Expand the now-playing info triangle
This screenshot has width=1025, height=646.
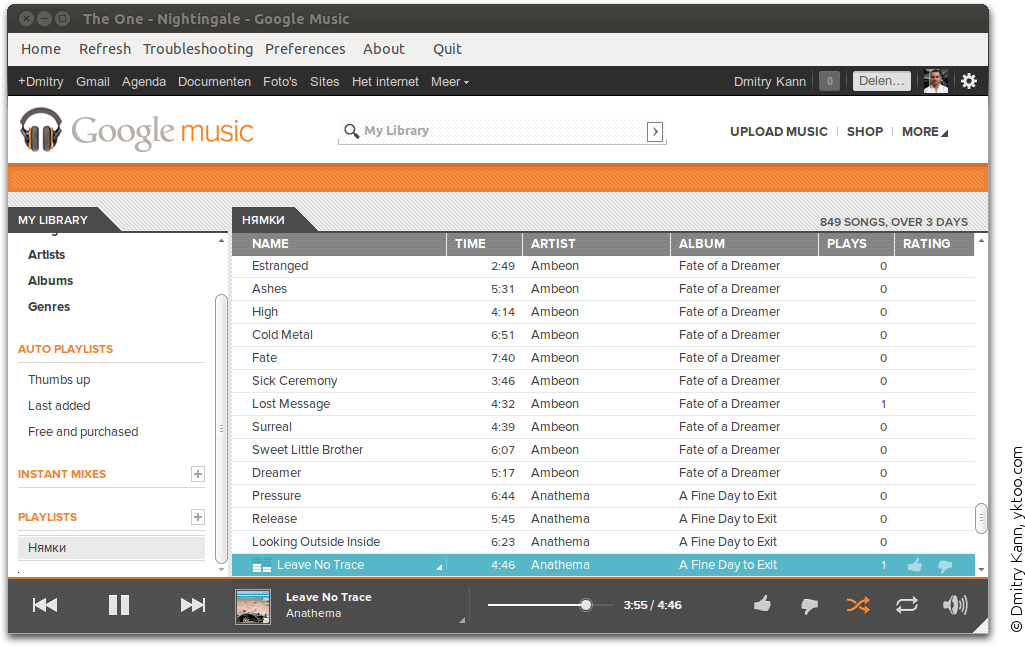point(462,619)
